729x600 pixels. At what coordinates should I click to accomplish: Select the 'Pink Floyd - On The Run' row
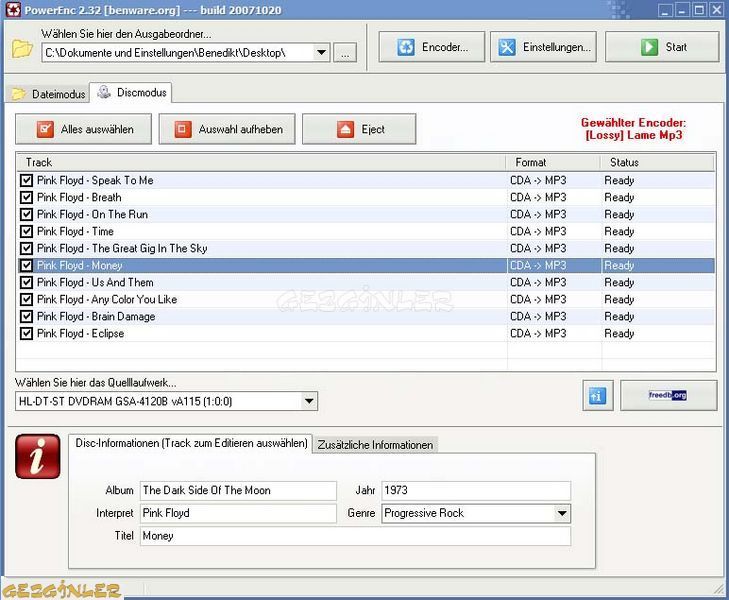[366, 214]
